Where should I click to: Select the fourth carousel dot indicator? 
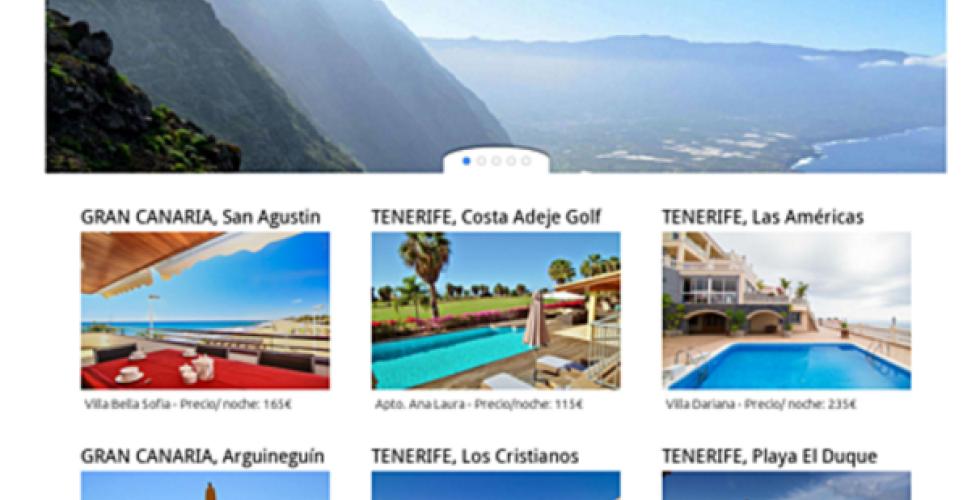click(x=511, y=161)
